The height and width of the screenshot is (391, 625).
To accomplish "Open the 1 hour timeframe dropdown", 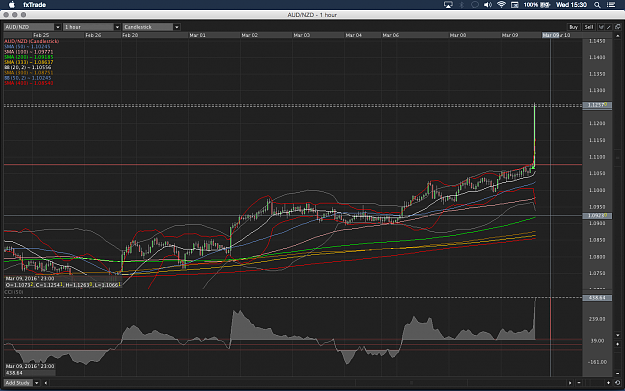I will pos(92,27).
